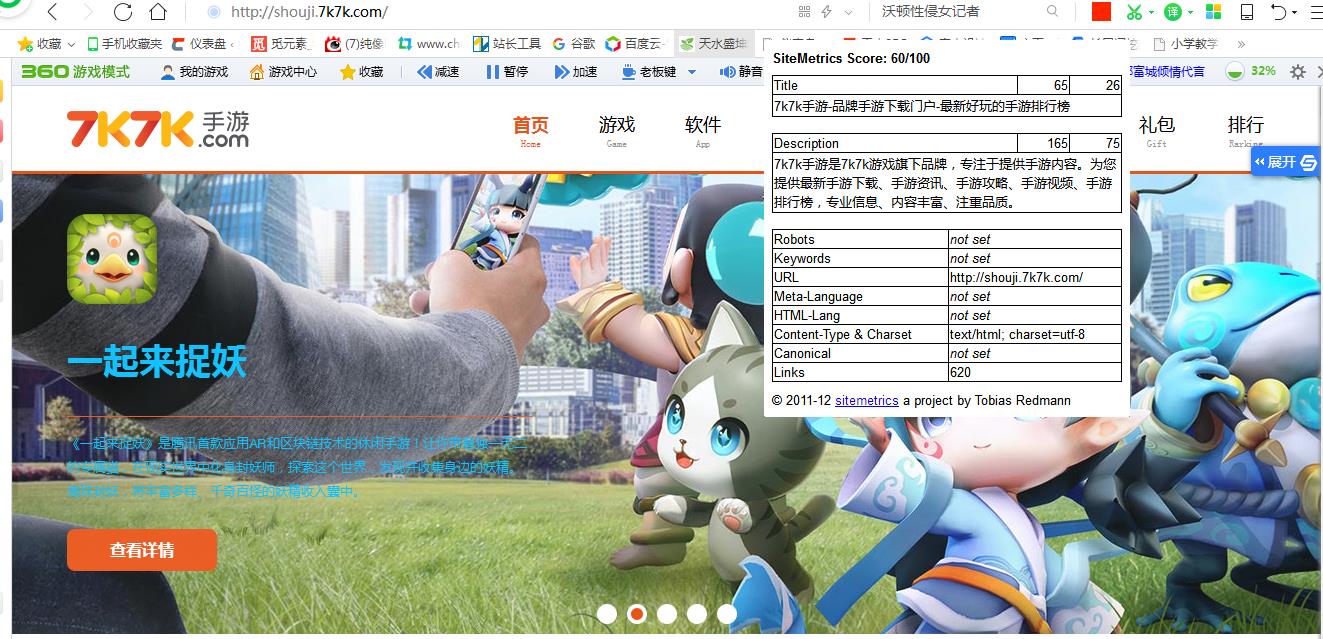Screen dimensions: 1323x639
Task: Click the browser forward arrow
Action: tap(88, 12)
